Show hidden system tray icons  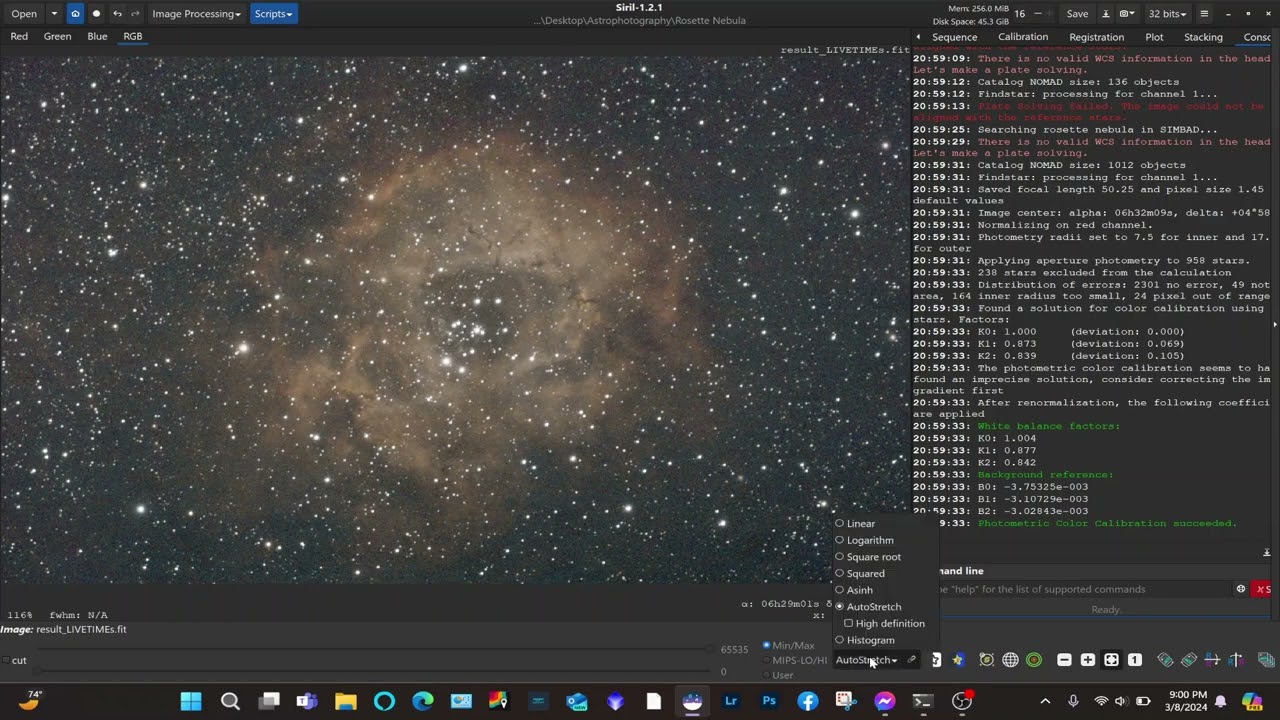point(1045,701)
